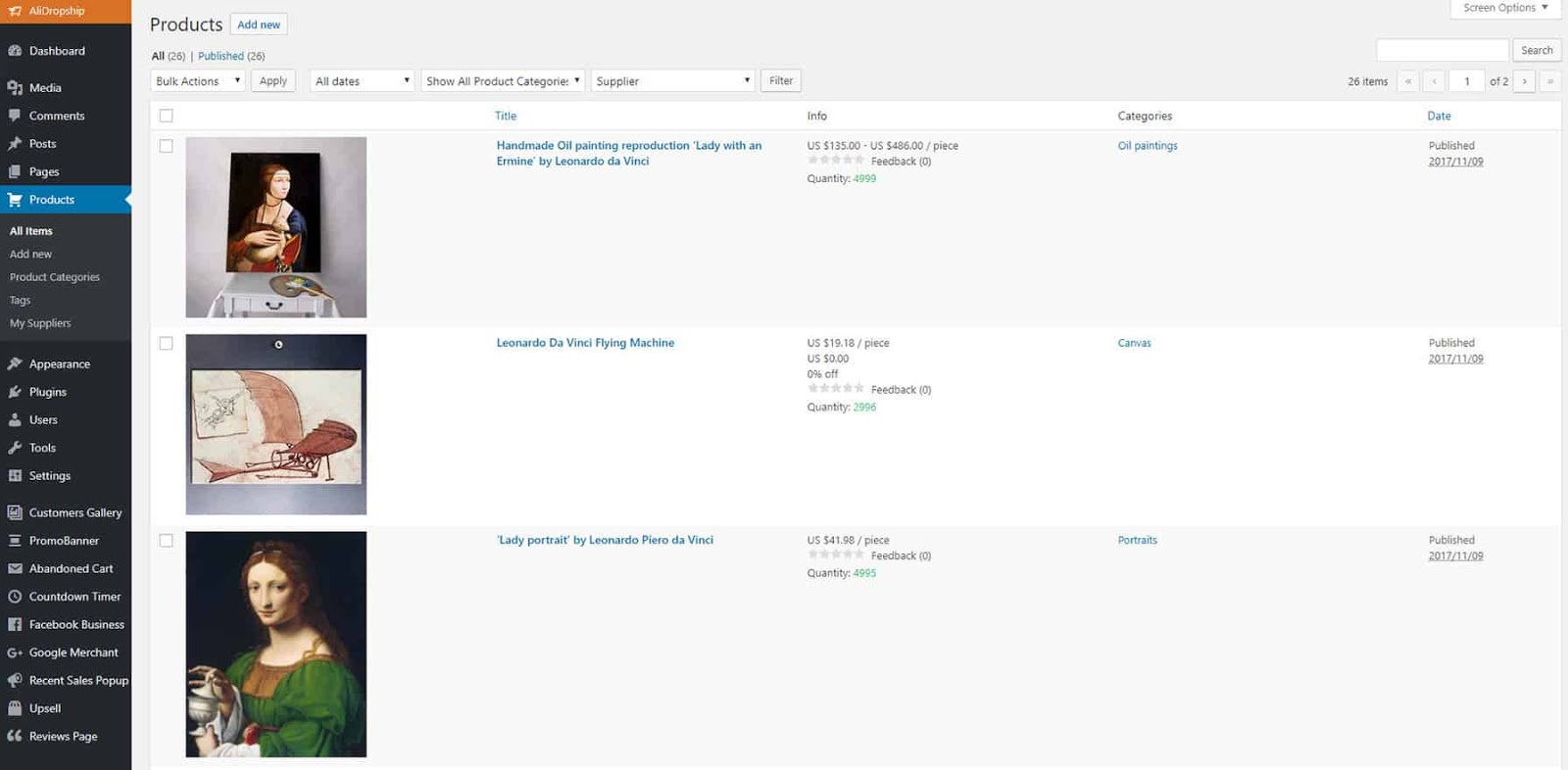The height and width of the screenshot is (770, 1568).
Task: Click the Dashboard gauge icon in sidebar
Action: pyautogui.click(x=15, y=51)
